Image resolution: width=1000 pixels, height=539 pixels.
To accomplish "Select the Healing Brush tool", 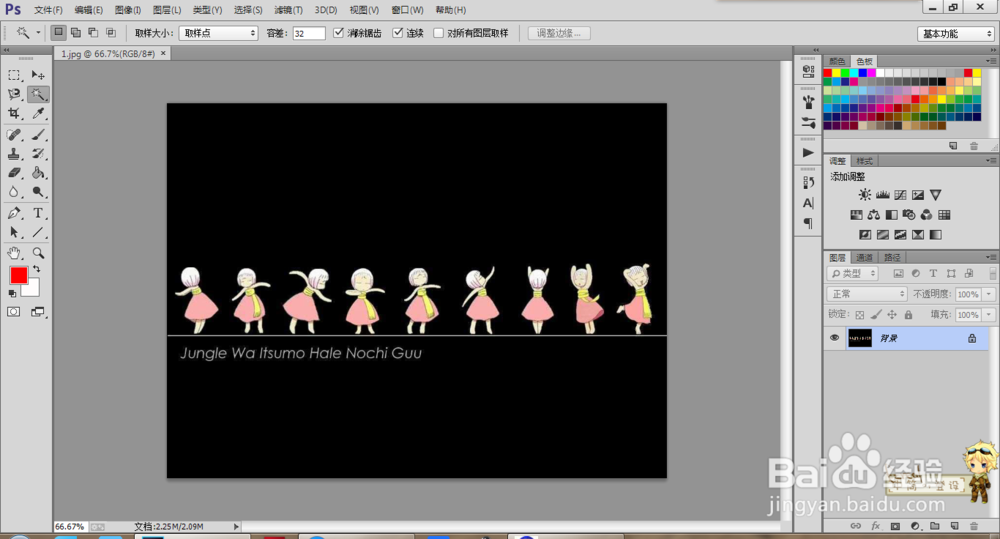I will tap(14, 135).
